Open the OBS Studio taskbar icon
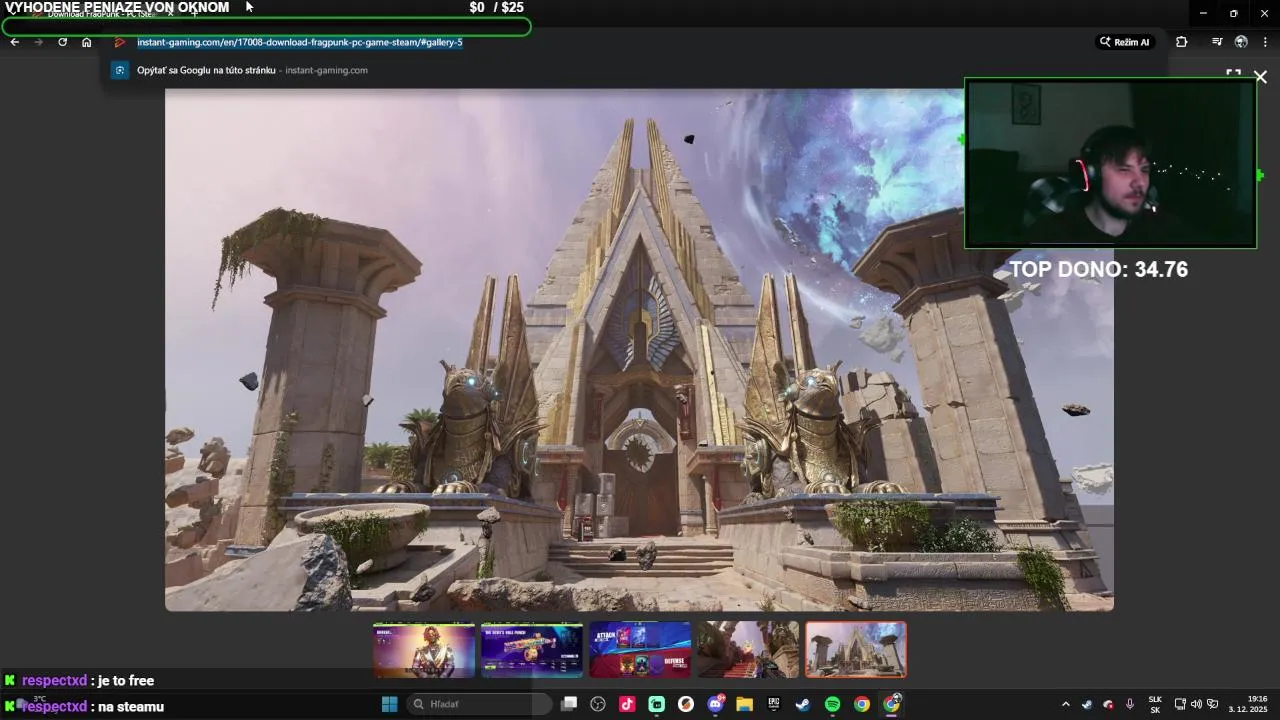 click(x=598, y=704)
